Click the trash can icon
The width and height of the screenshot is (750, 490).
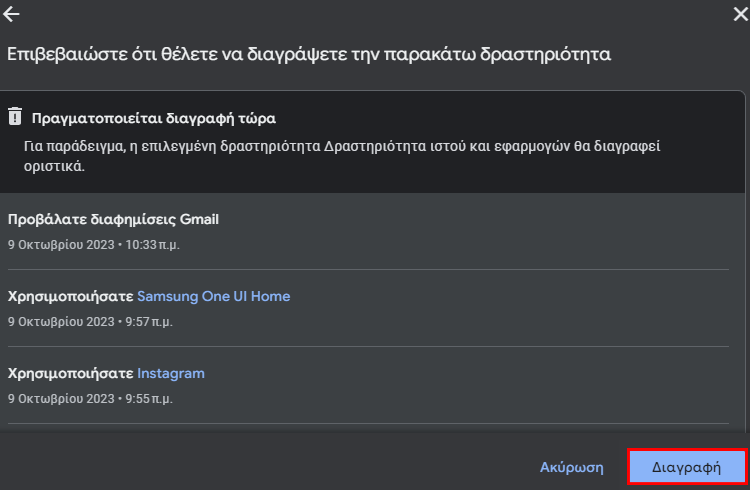pyautogui.click(x=15, y=116)
